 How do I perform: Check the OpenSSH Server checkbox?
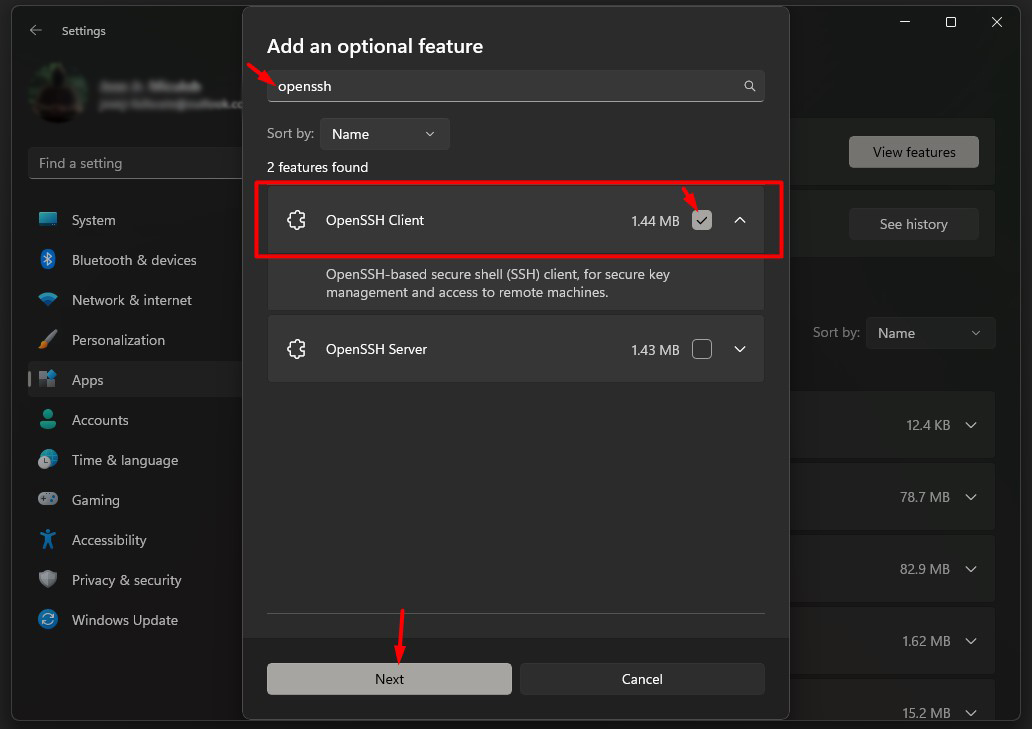point(702,349)
